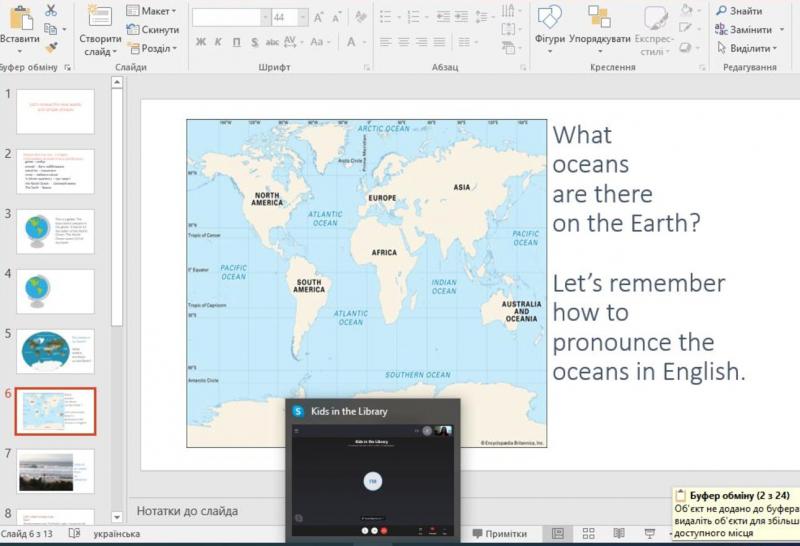Image resolution: width=800 pixels, height=546 pixels.
Task: Click the Створити слайд new slide icon
Action: (100, 17)
